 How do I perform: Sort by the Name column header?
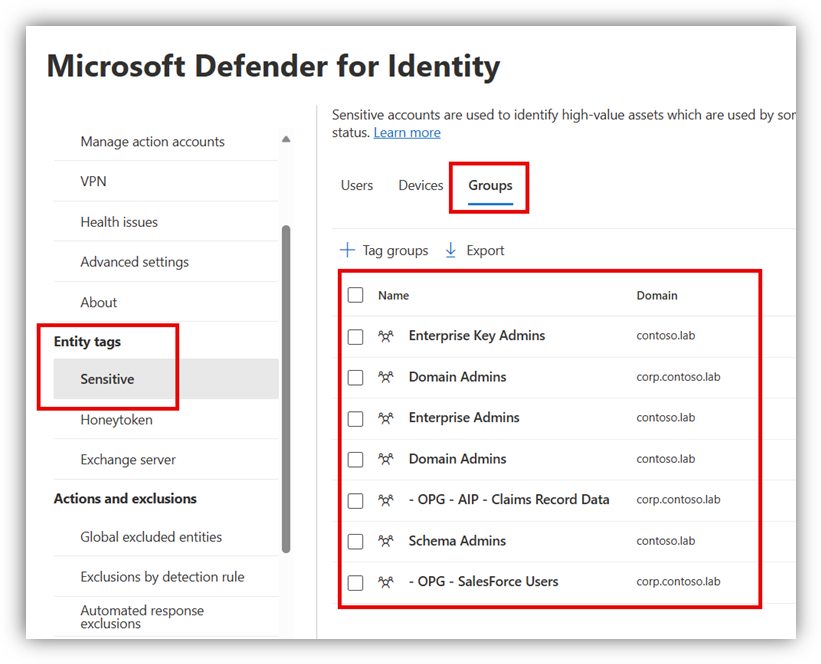pyautogui.click(x=393, y=295)
